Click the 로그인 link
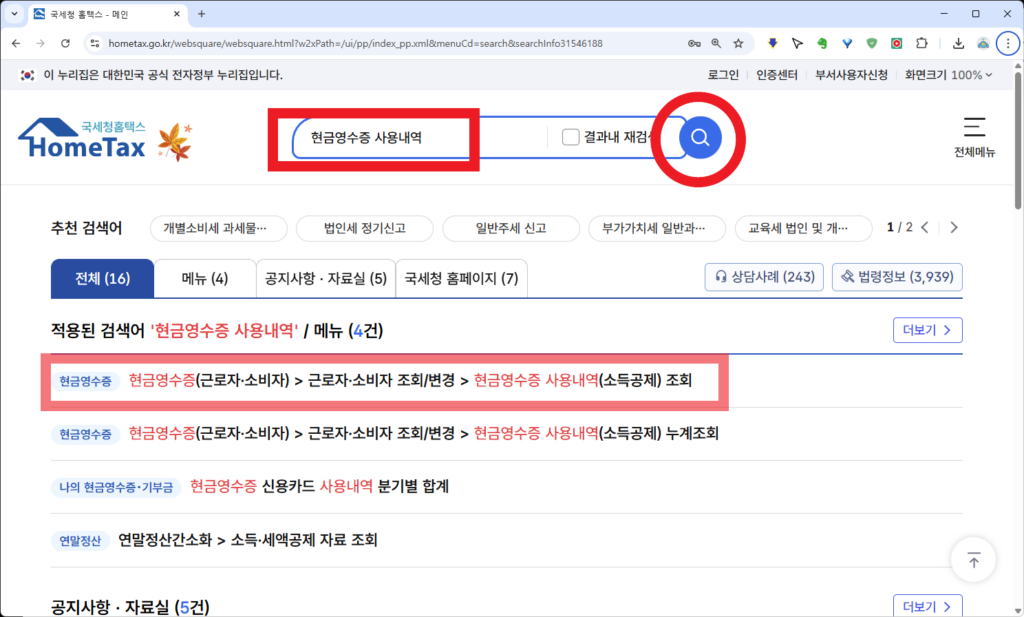Viewport: 1024px width, 617px height. (x=722, y=75)
